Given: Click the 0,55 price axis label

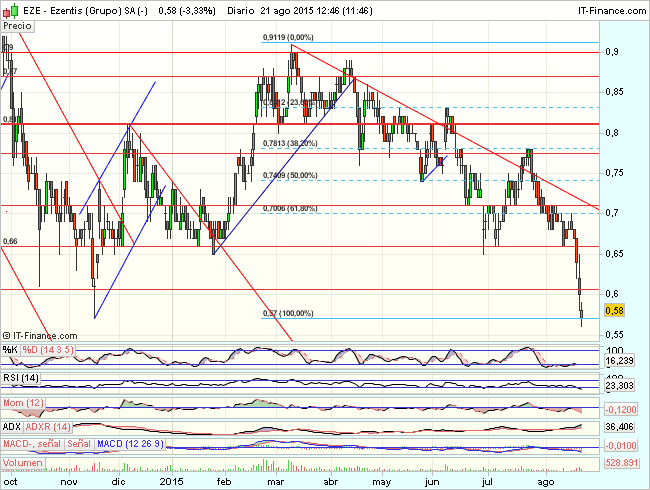Looking at the screenshot, I should (x=614, y=335).
